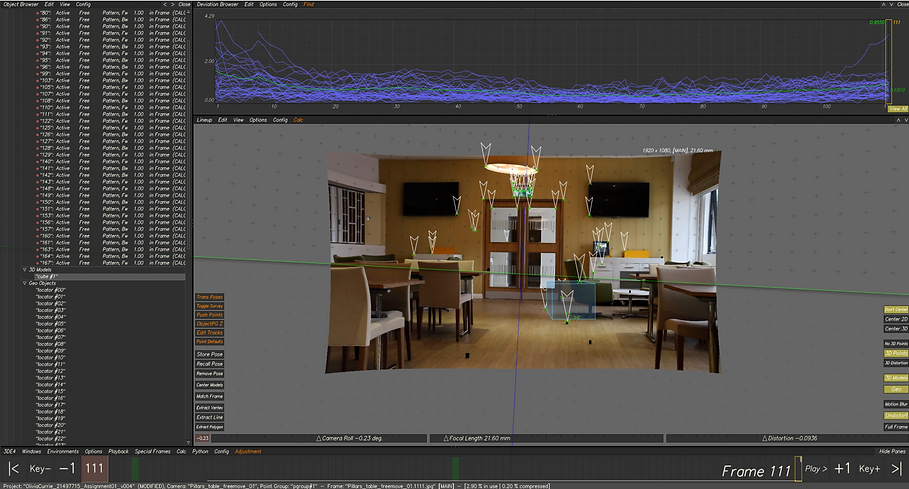Enable the Center 3D view option
The width and height of the screenshot is (909, 489).
click(x=896, y=329)
